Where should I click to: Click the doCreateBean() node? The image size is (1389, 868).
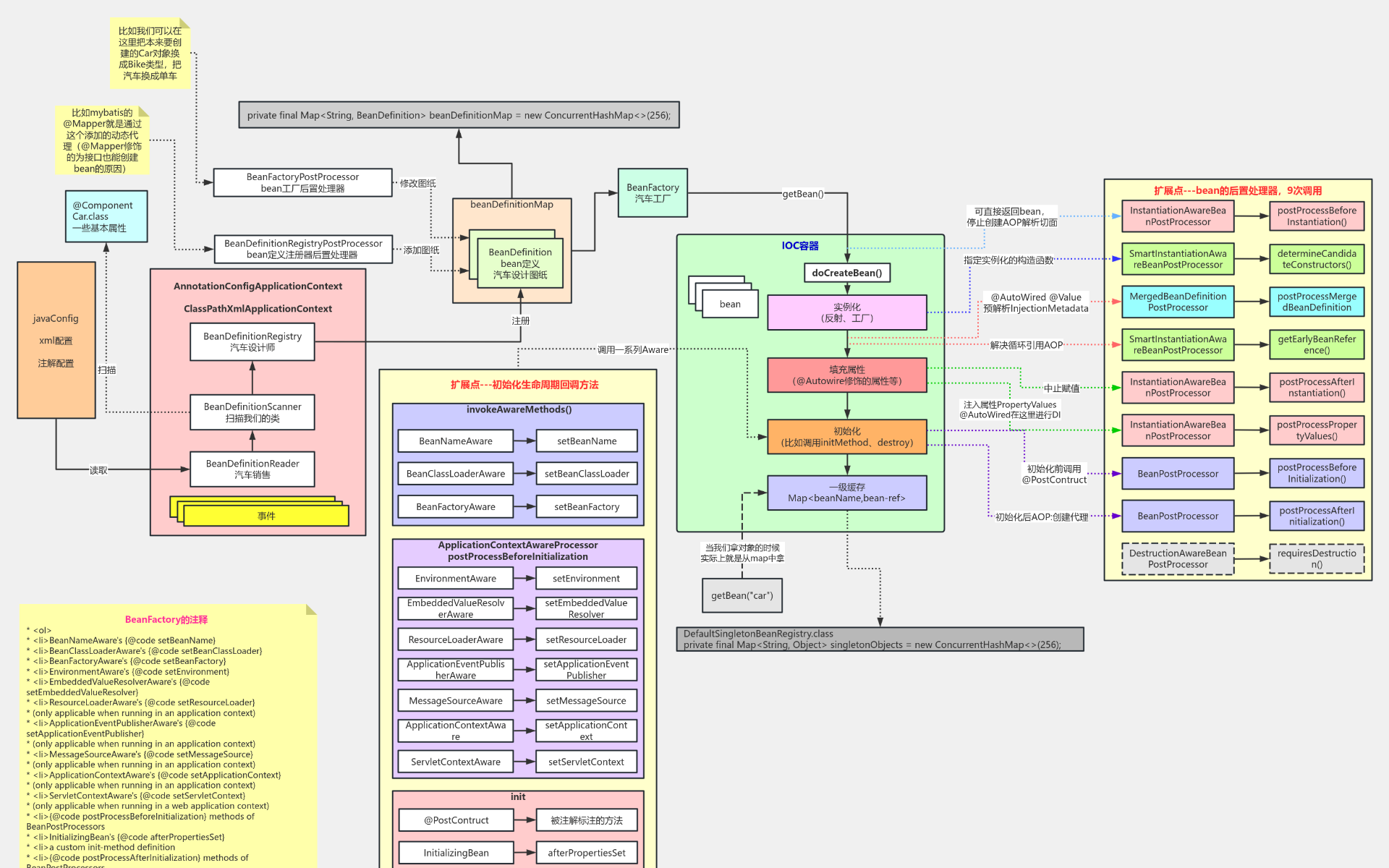(x=846, y=273)
